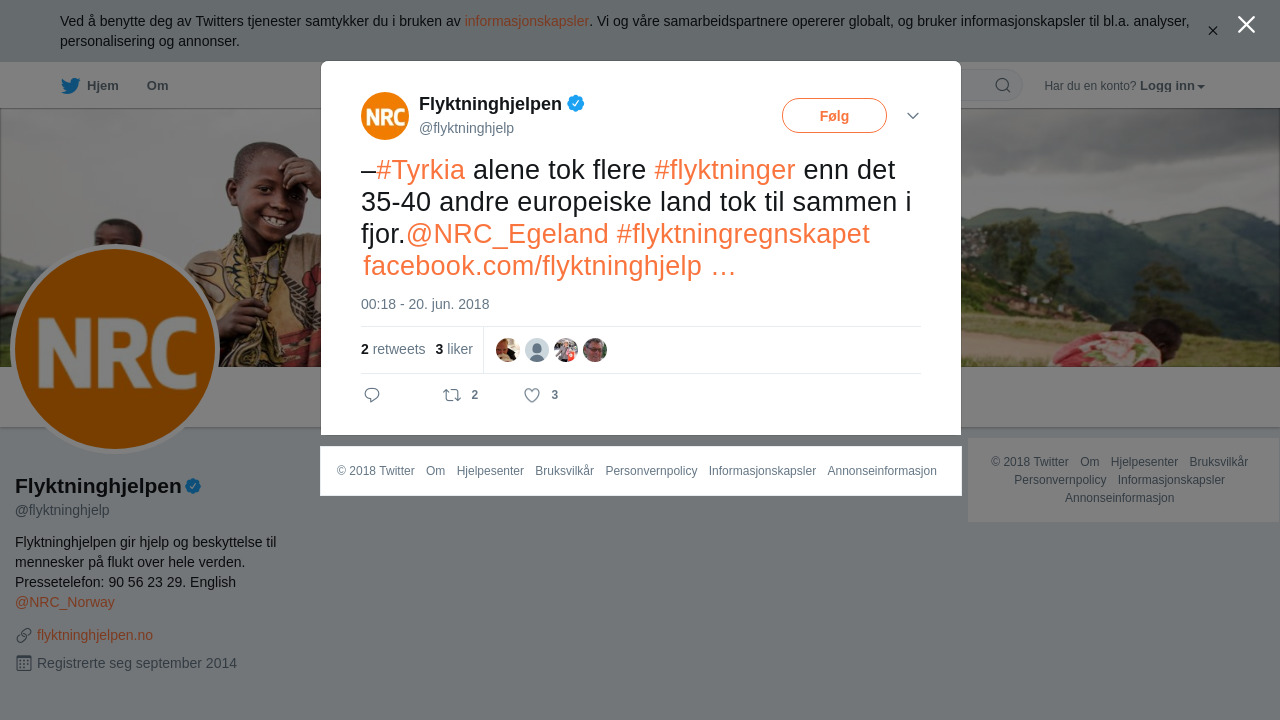Like the tweet with heart icon
Screen dimensions: 1280x720
click(532, 395)
